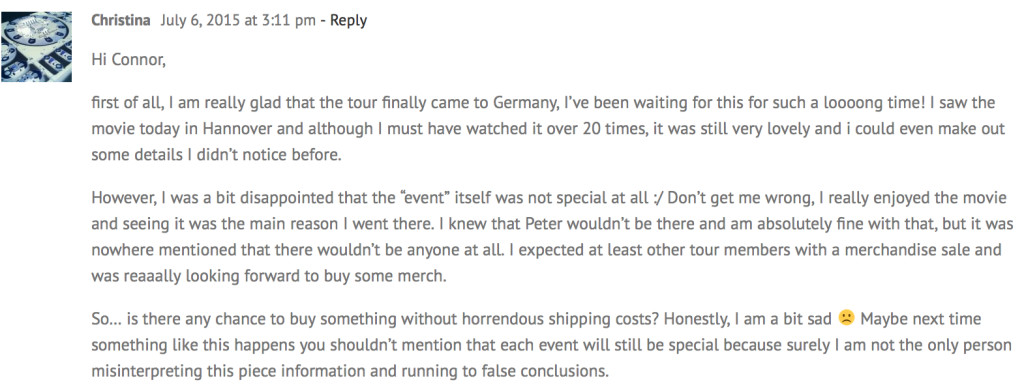Click the name 'Peter' in the comment

coord(543,224)
